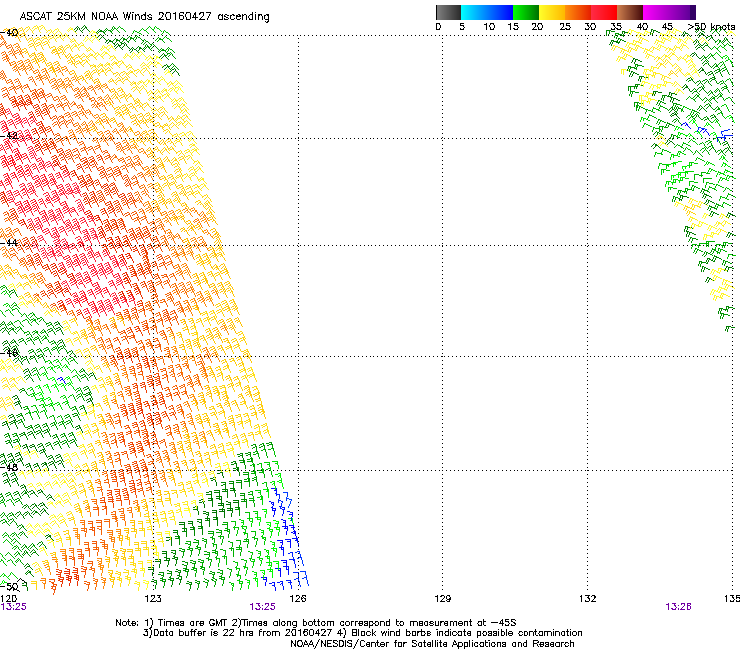This screenshot has height=650, width=740.
Task: Click the '45' tick label on the color scale
Action: (667, 27)
